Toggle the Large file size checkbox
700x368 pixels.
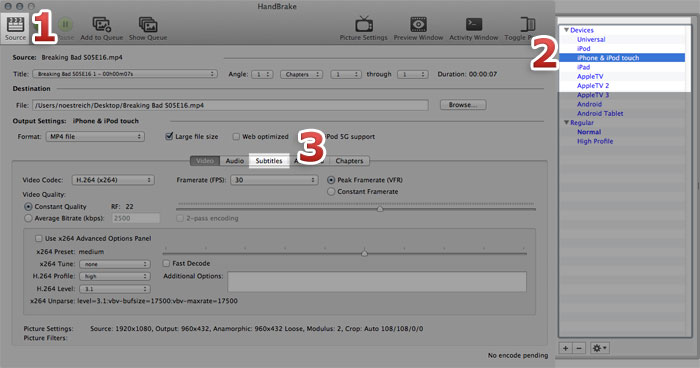[169, 136]
